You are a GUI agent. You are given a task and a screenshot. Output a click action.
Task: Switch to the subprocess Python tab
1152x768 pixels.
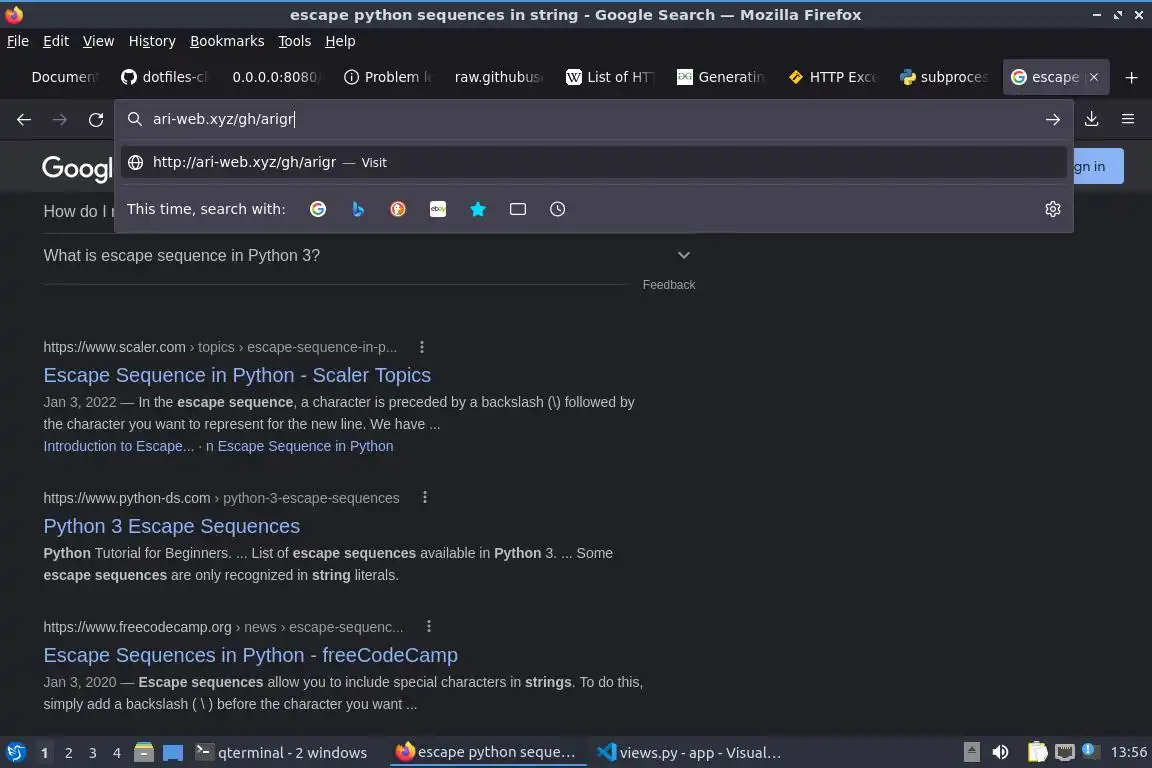(x=944, y=77)
